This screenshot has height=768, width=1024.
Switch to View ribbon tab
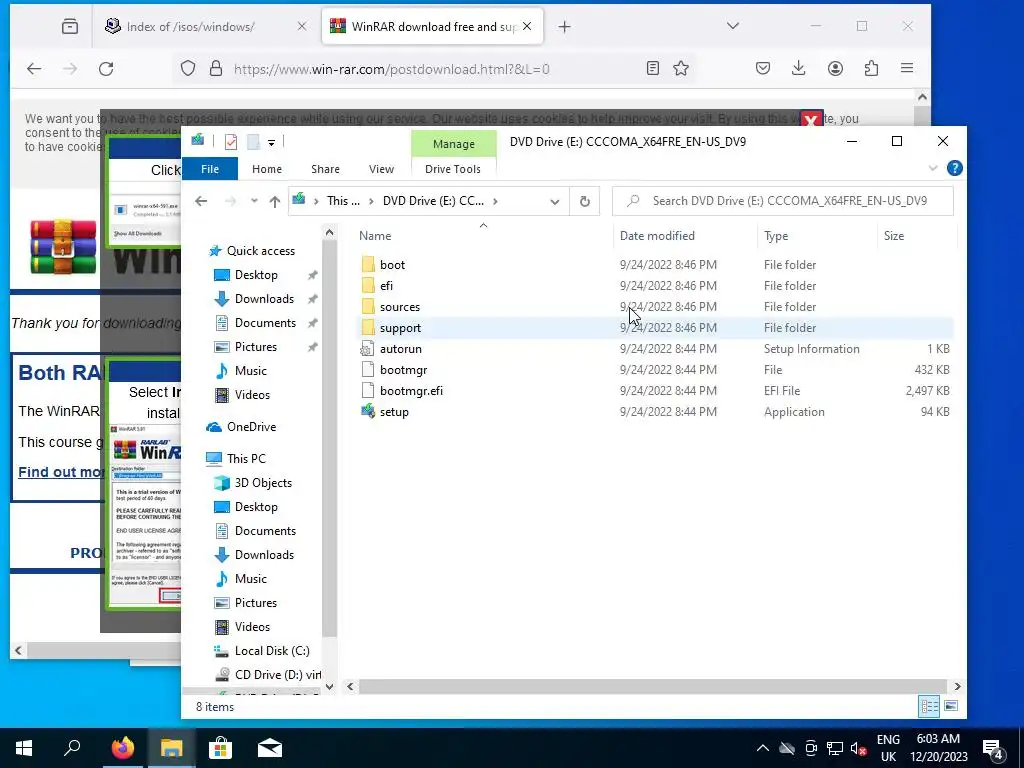click(x=381, y=169)
